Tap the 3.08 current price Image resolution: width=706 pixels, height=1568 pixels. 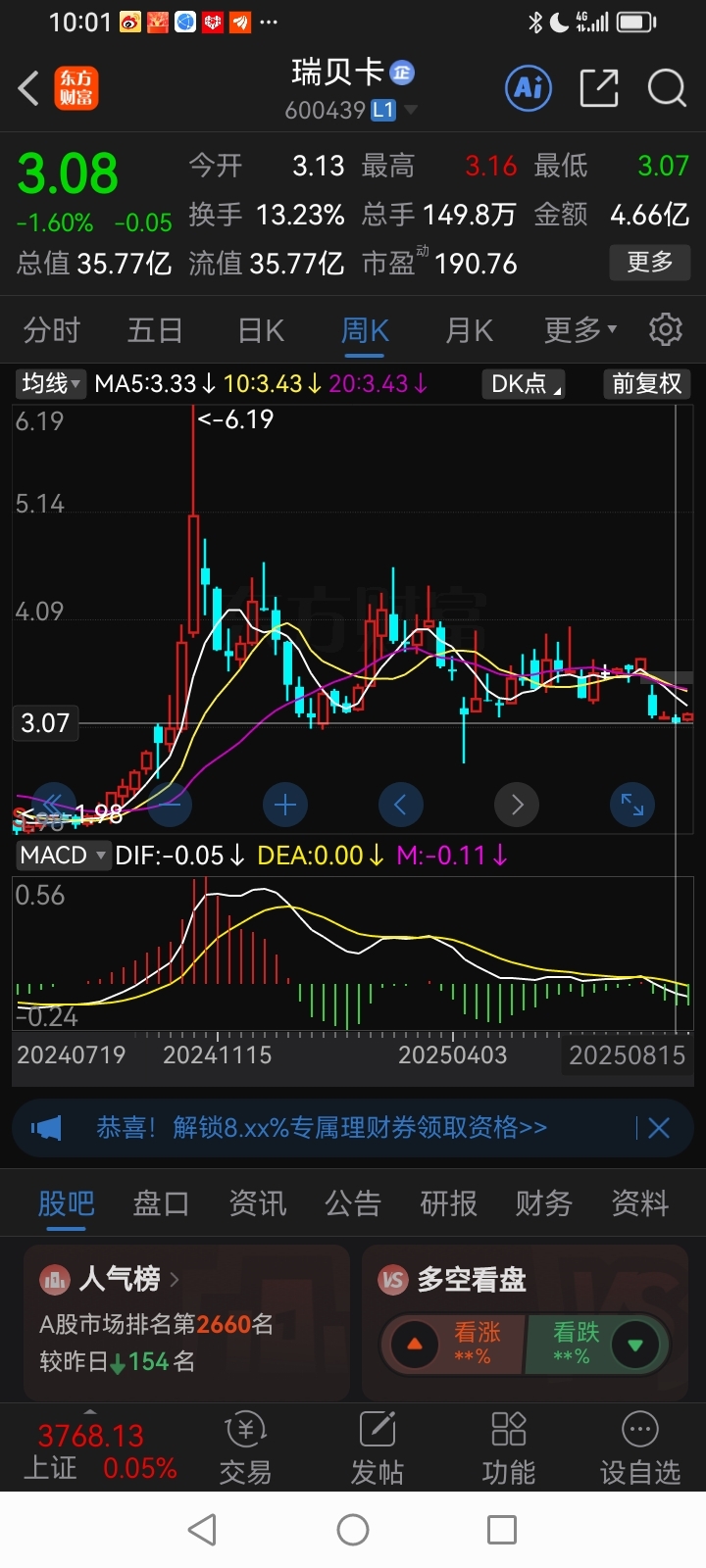coord(68,174)
